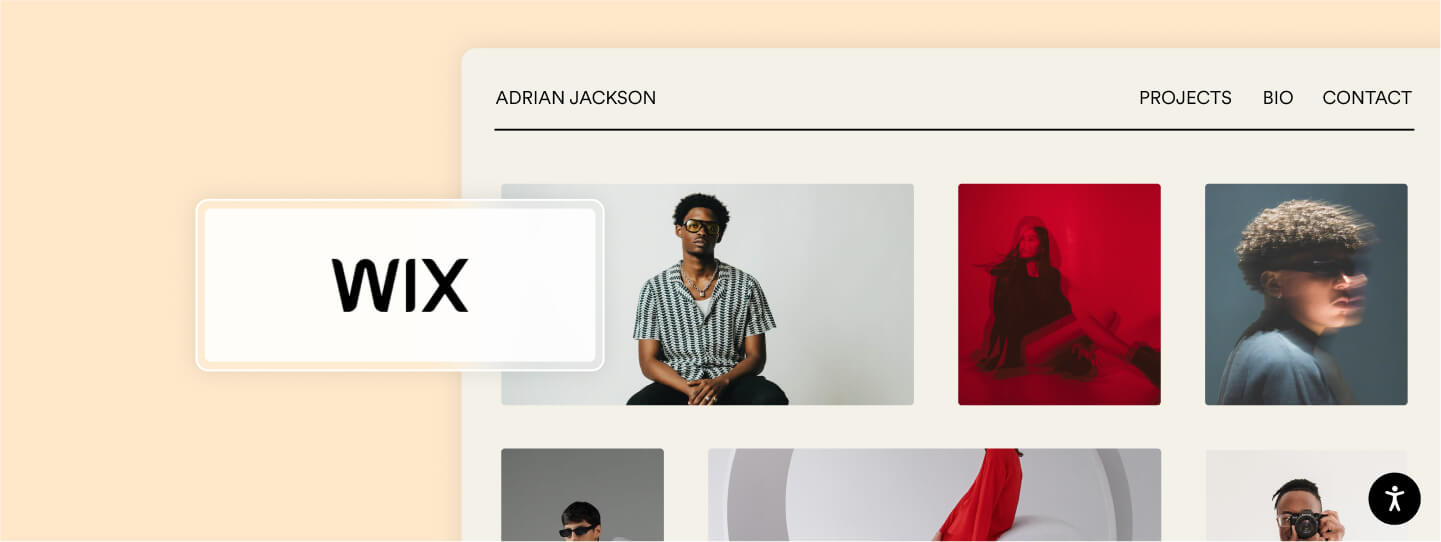The width and height of the screenshot is (1441, 542).
Task: Click the sunglasses on seated man photo
Action: click(702, 227)
